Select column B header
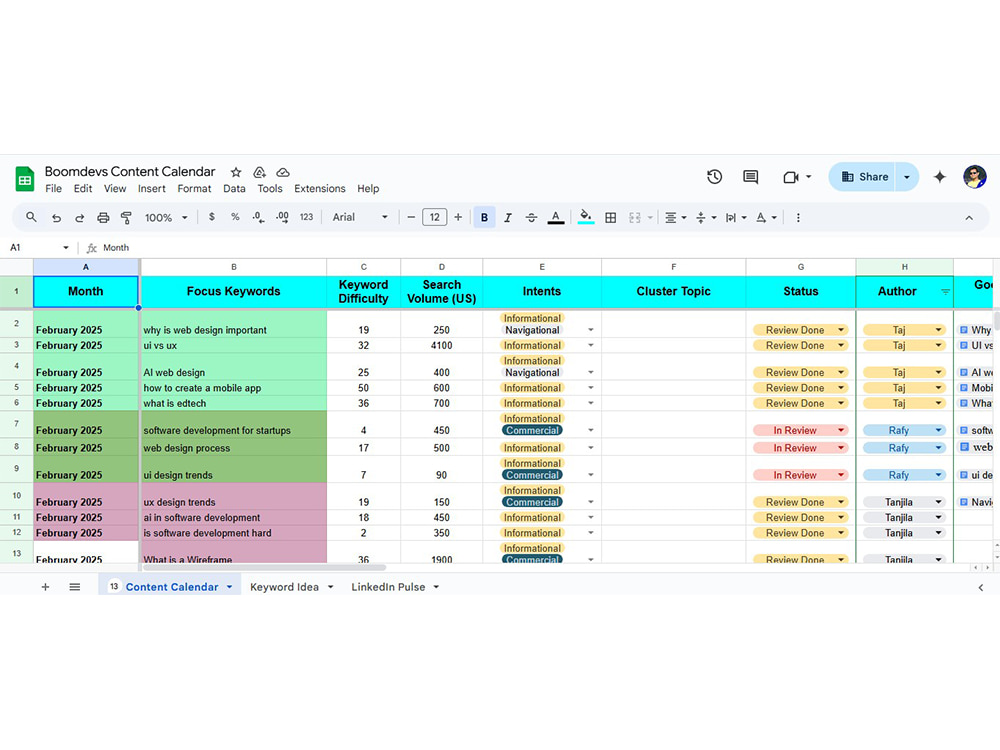Image resolution: width=1000 pixels, height=750 pixels. 233,267
